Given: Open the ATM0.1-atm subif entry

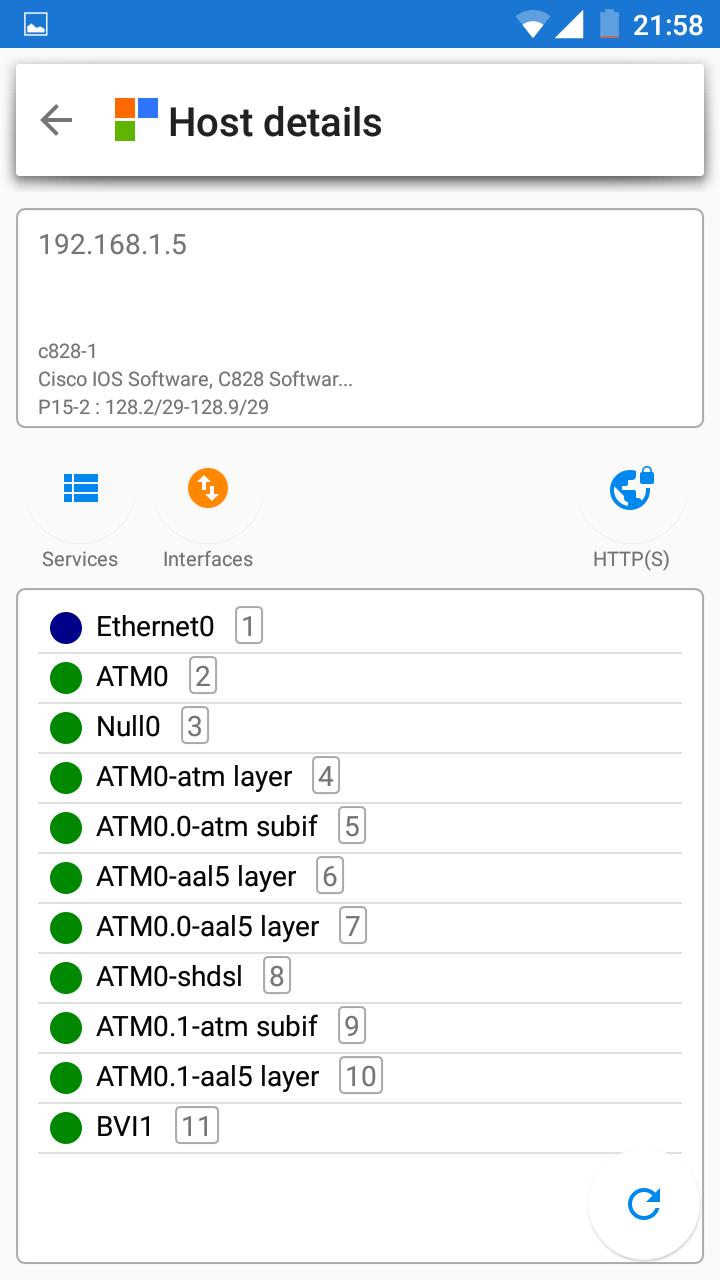Looking at the screenshot, I should point(360,1028).
